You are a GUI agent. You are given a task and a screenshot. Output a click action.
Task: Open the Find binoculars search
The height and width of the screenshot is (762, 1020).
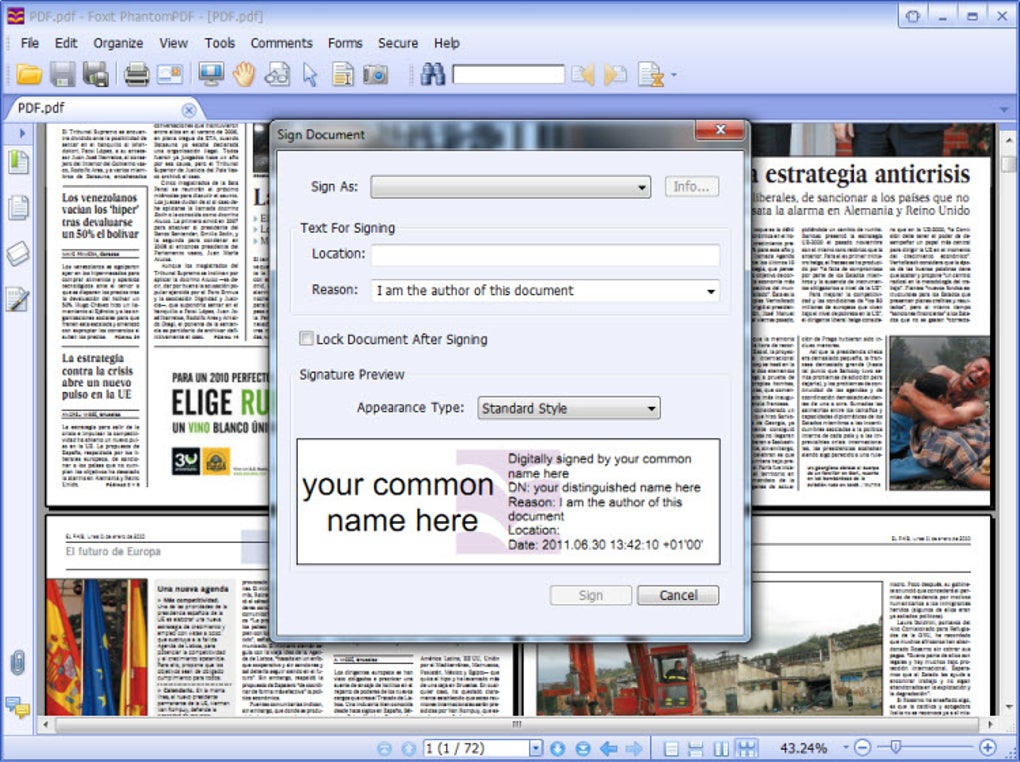coord(435,74)
